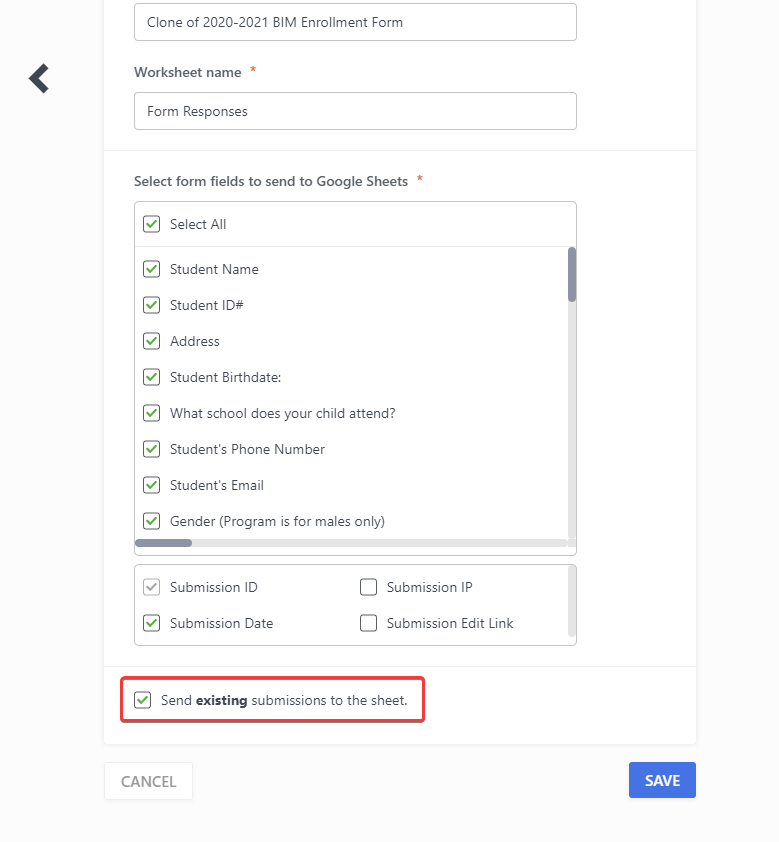Toggle the Select All checkbox
779x842 pixels.
click(152, 224)
